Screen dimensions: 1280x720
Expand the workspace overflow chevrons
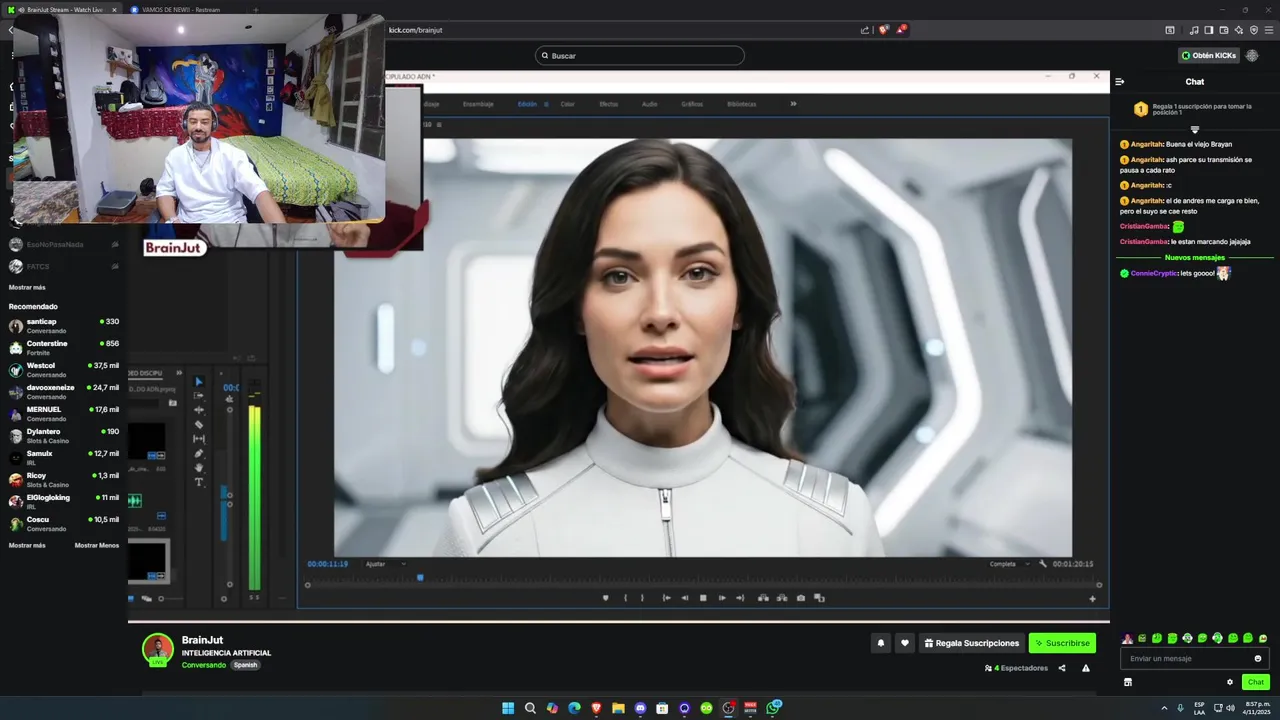[794, 104]
